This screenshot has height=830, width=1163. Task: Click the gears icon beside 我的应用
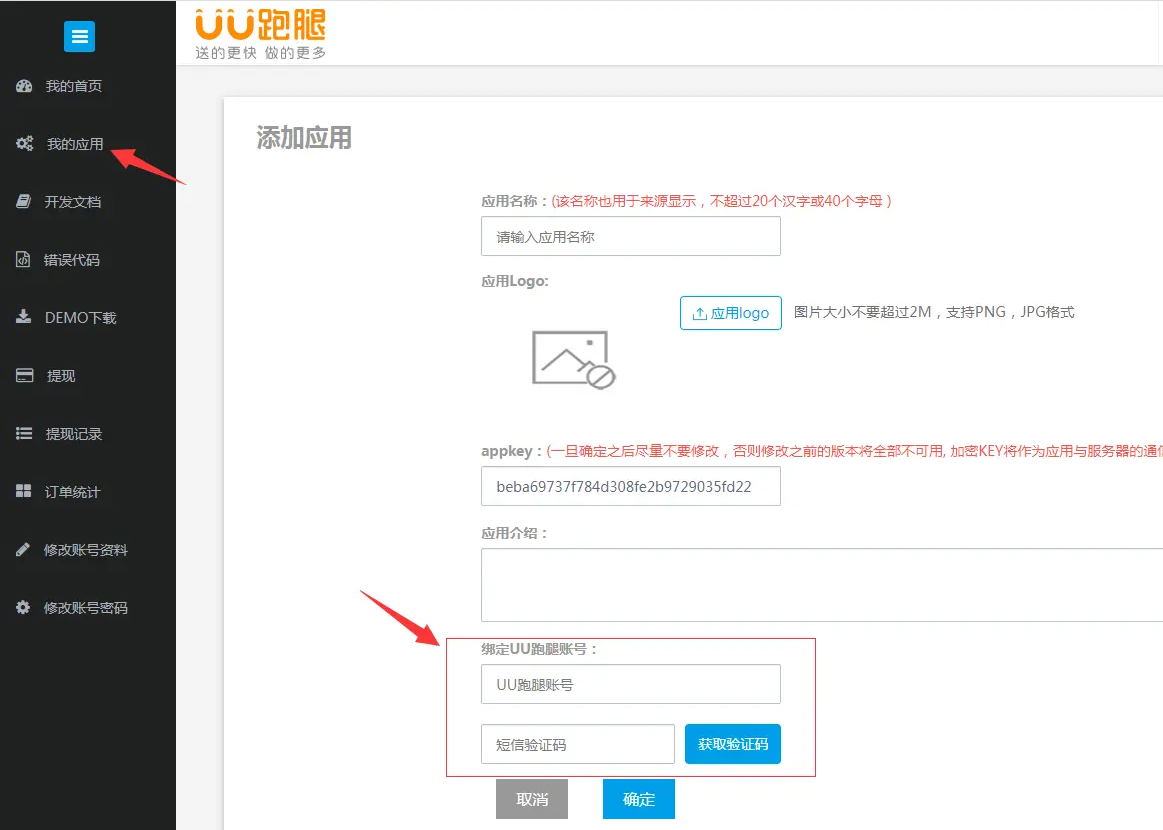coord(24,144)
